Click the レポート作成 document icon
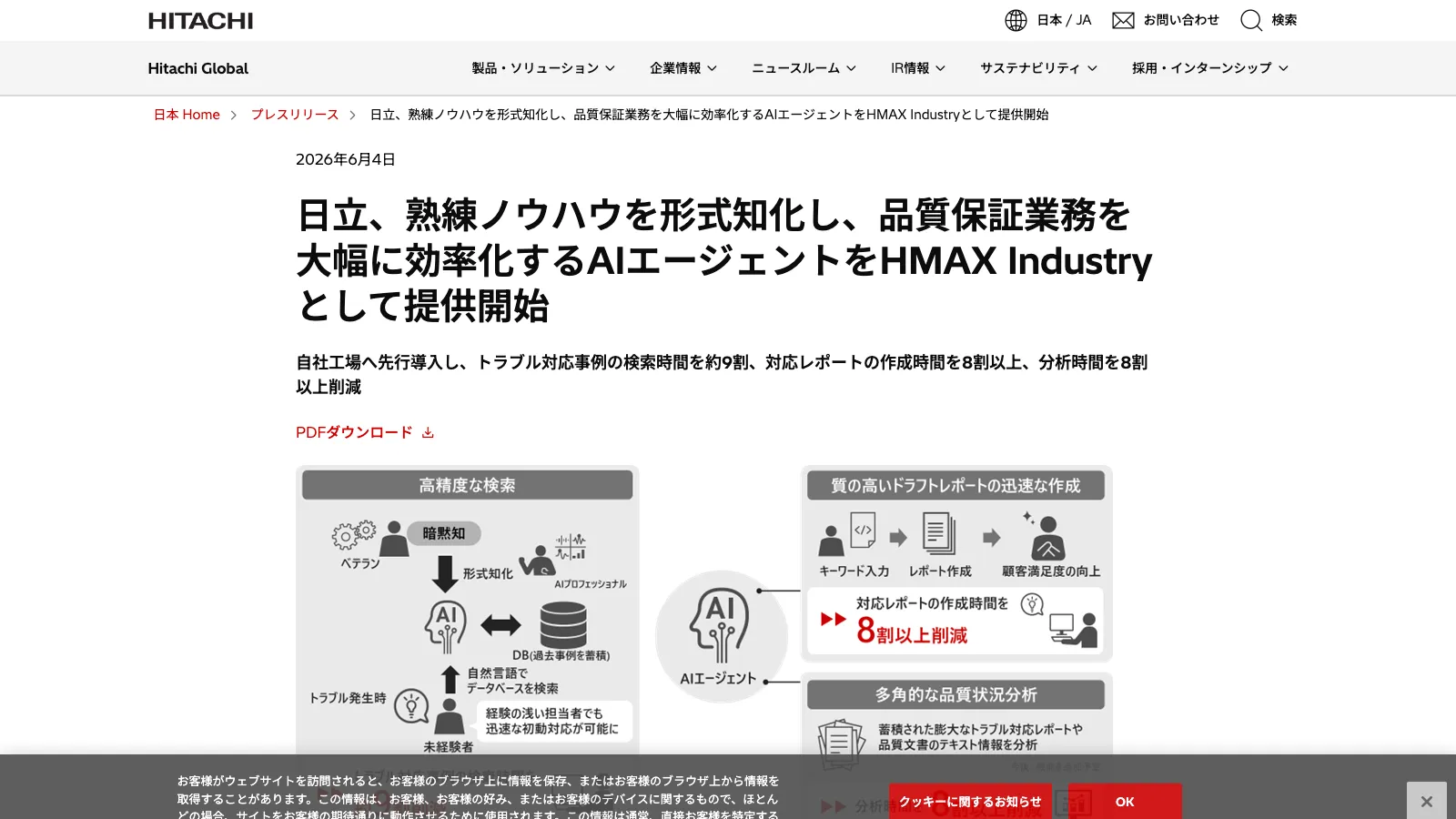Image resolution: width=1456 pixels, height=819 pixels. pos(939,533)
